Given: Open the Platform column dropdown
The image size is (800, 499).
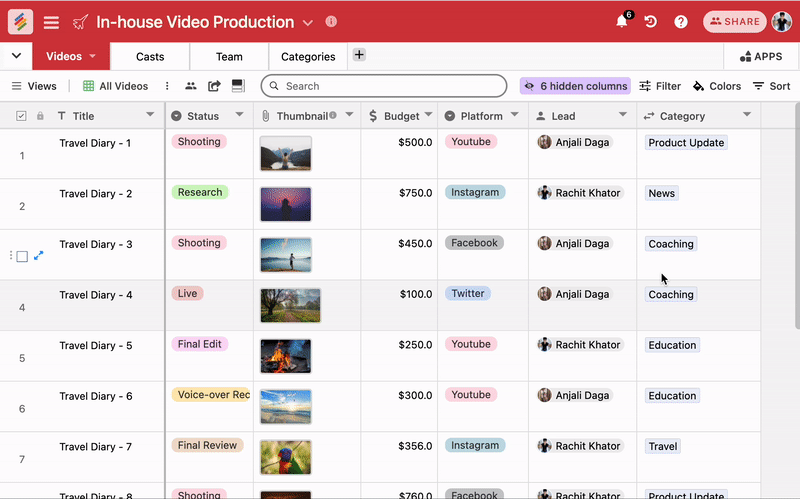Looking at the screenshot, I should coord(515,114).
